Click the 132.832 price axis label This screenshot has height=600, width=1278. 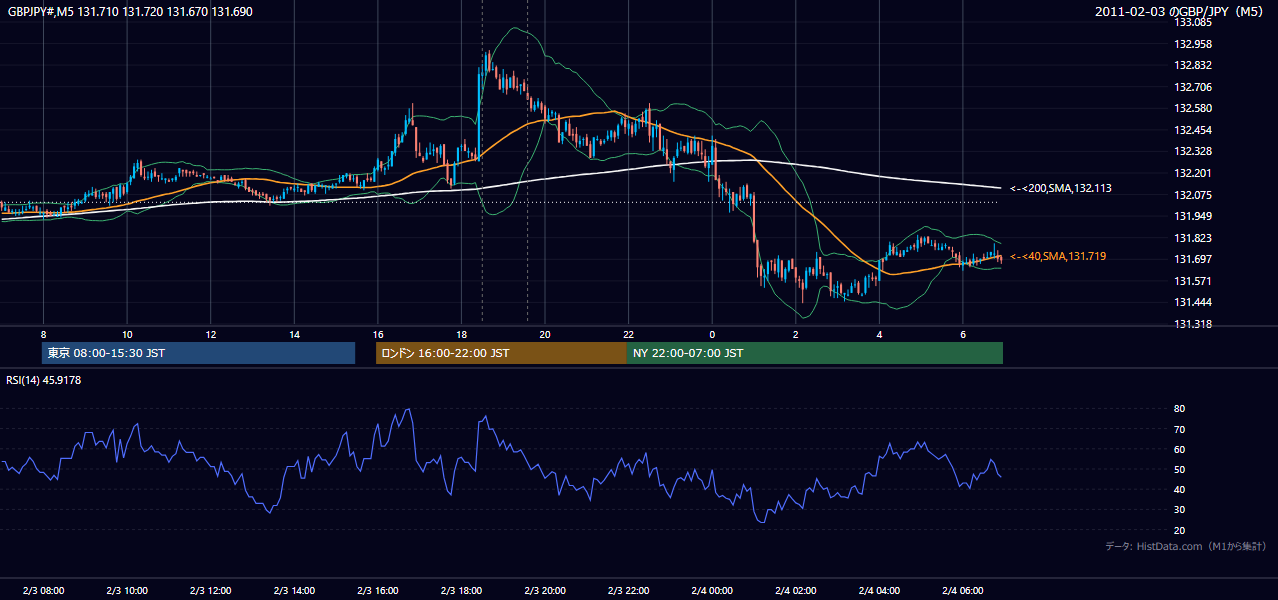(x=1193, y=65)
